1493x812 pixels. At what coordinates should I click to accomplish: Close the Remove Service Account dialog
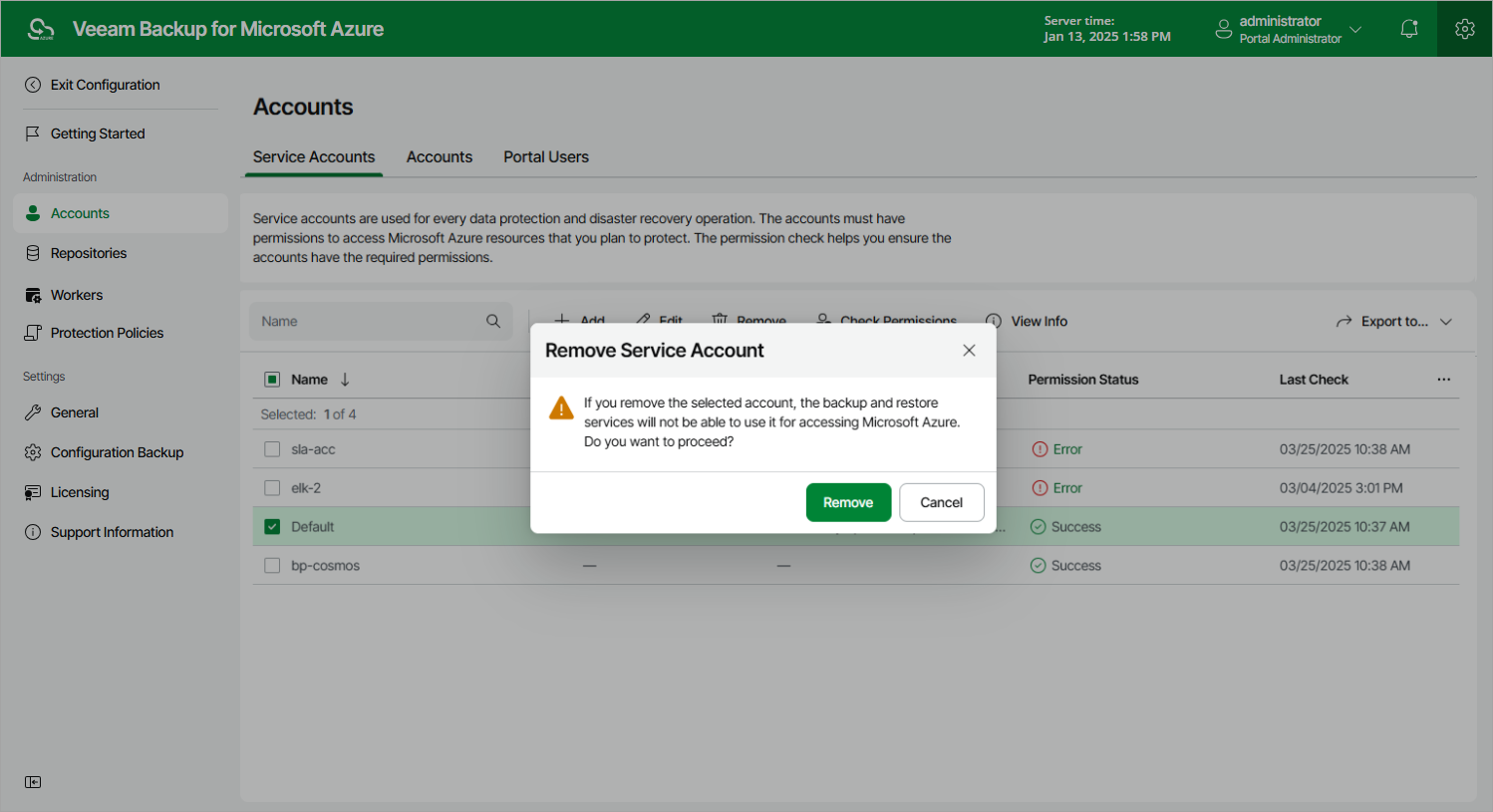click(x=969, y=351)
